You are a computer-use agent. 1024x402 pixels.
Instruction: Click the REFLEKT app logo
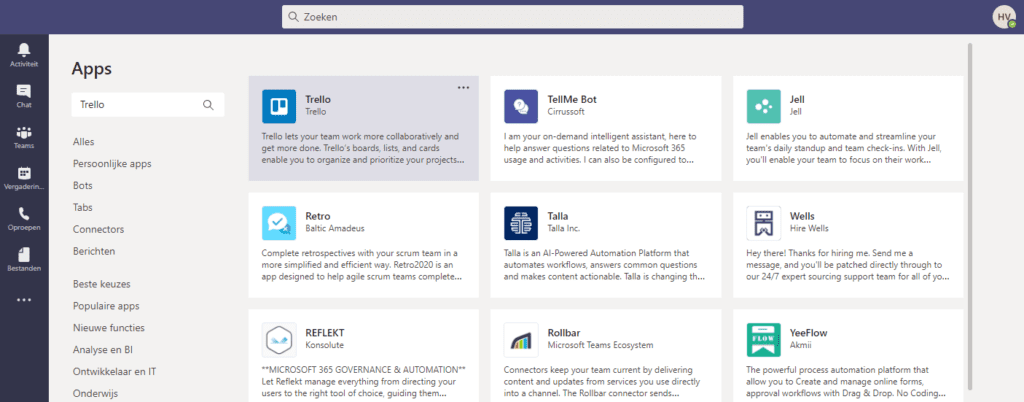click(x=279, y=339)
